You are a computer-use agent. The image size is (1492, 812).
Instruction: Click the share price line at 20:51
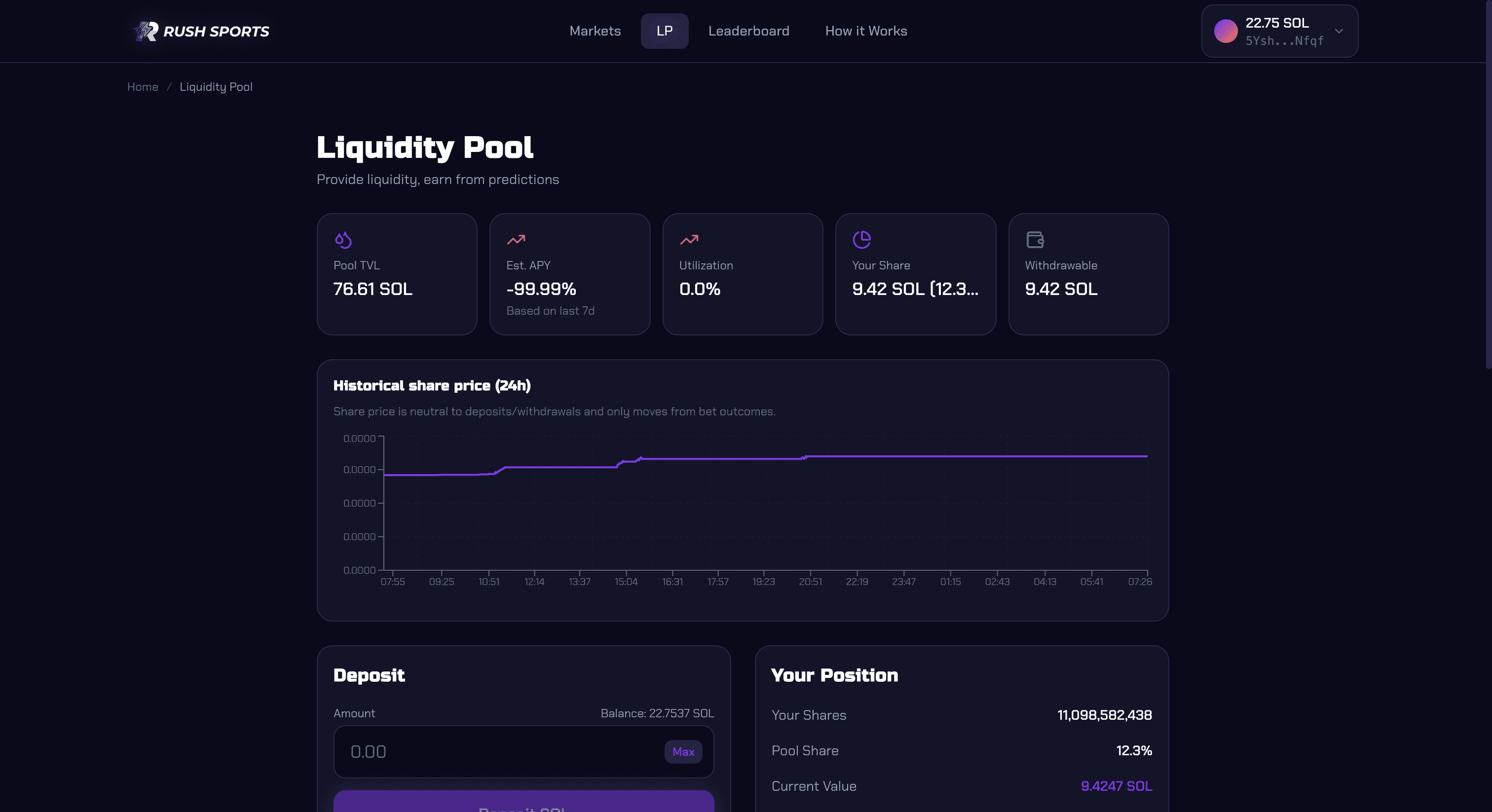point(810,456)
